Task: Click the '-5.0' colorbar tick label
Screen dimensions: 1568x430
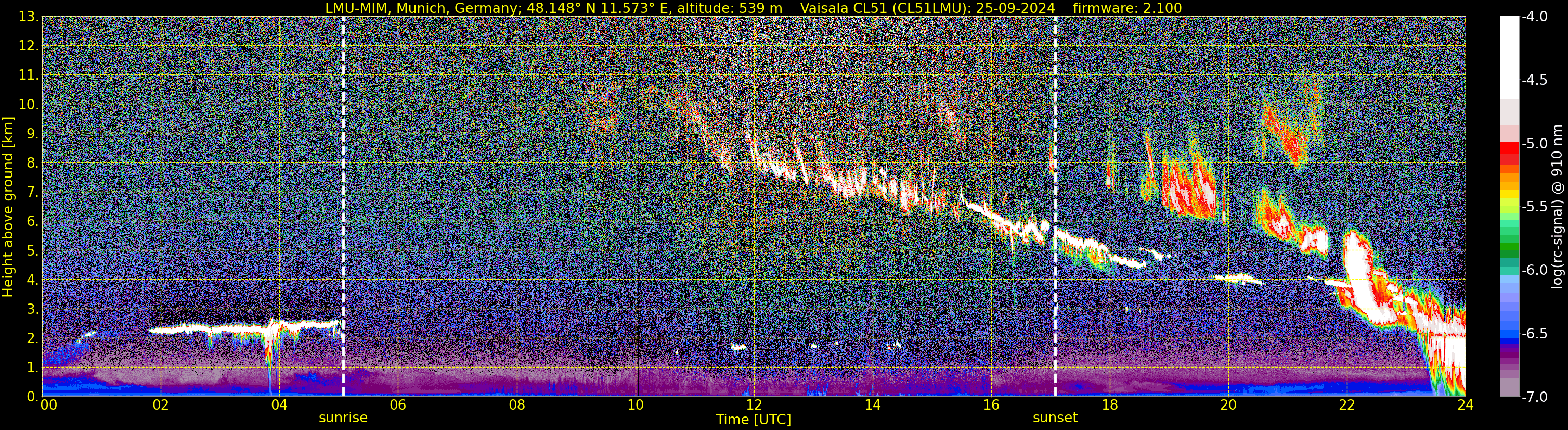Action: point(1535,144)
